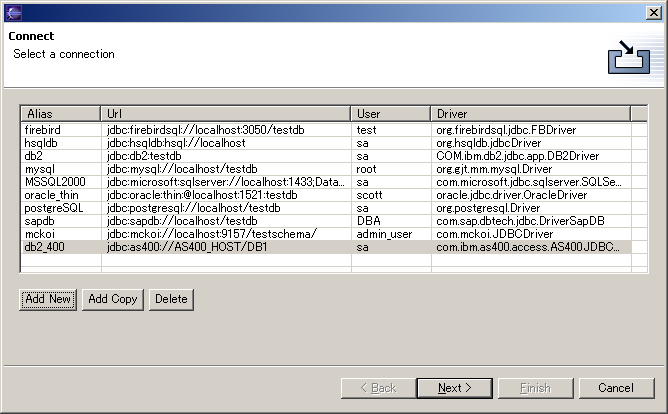Select the db2 alias row
The image size is (668, 414).
pos(34,156)
